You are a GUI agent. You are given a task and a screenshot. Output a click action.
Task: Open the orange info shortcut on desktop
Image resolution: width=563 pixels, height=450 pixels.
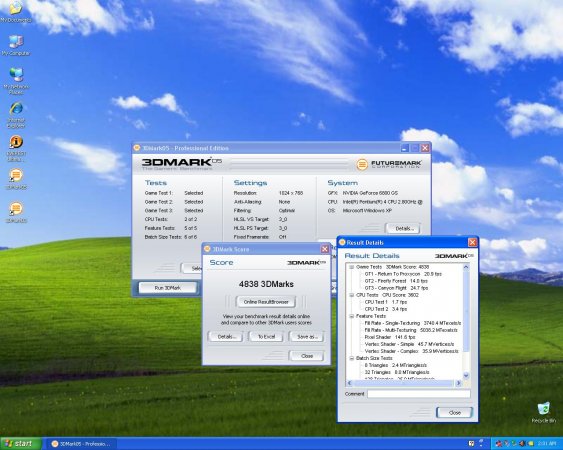click(x=15, y=148)
